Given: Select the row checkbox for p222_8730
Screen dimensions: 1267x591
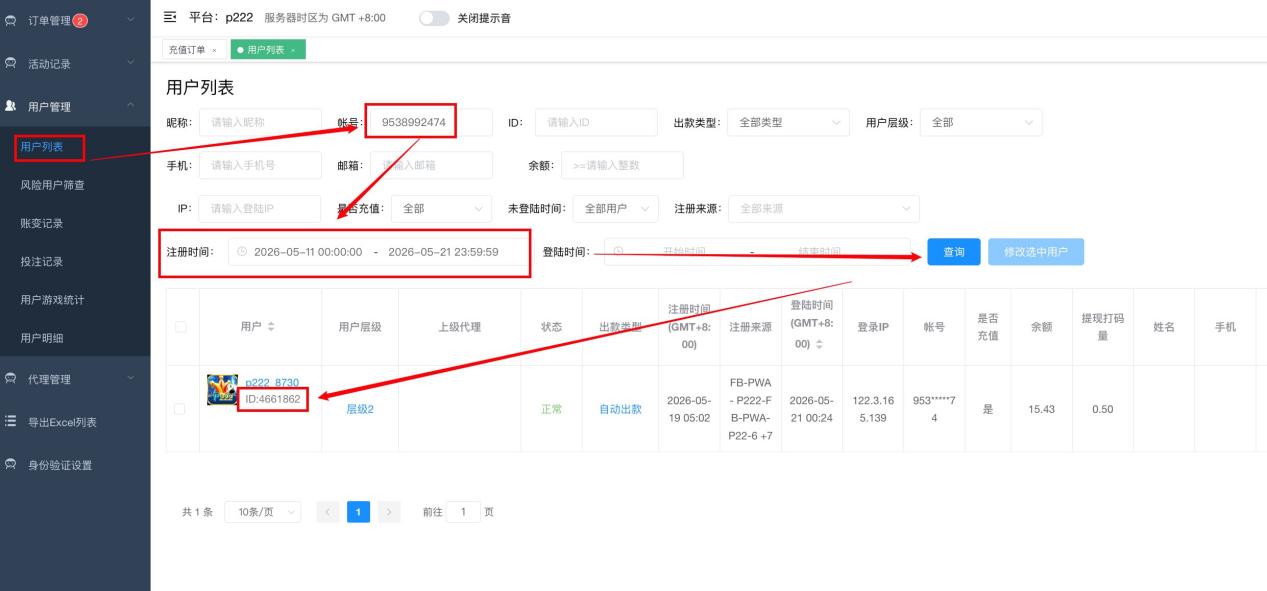Looking at the screenshot, I should click(180, 409).
